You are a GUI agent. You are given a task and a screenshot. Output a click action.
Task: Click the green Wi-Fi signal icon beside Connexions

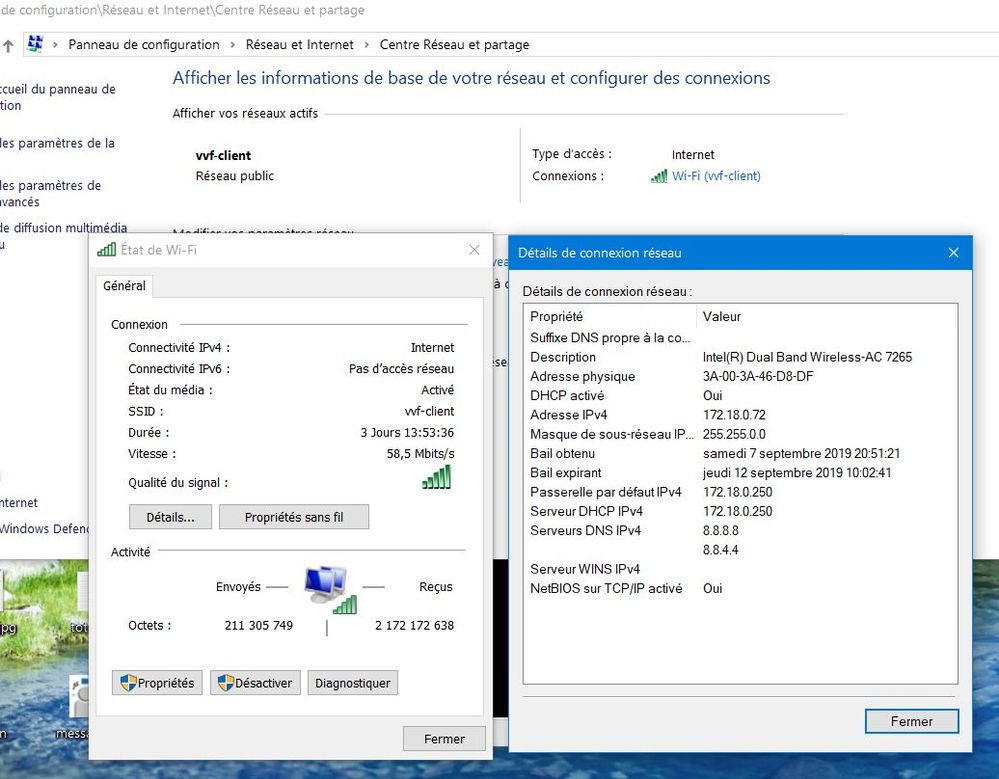659,176
